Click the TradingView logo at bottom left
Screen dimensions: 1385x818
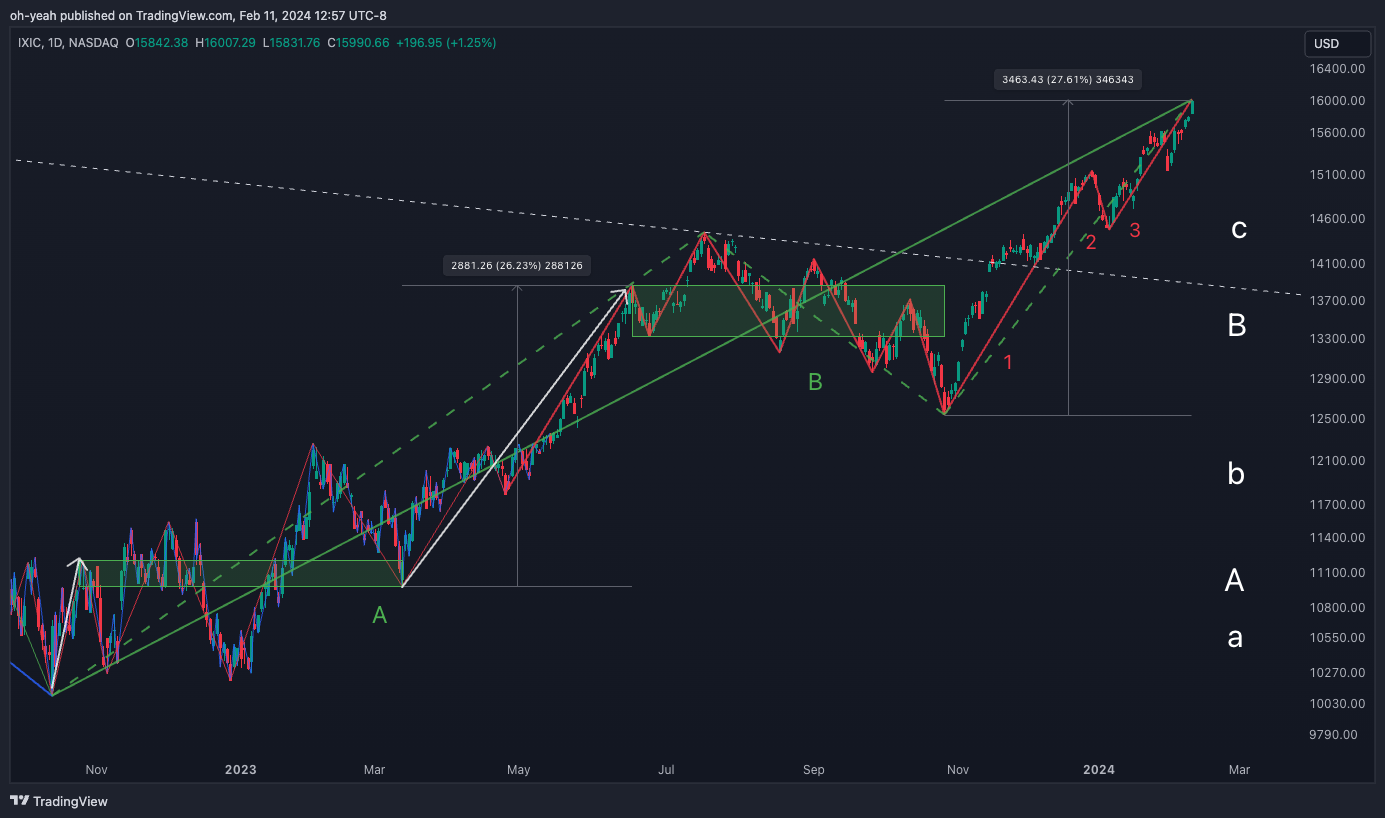click(59, 801)
